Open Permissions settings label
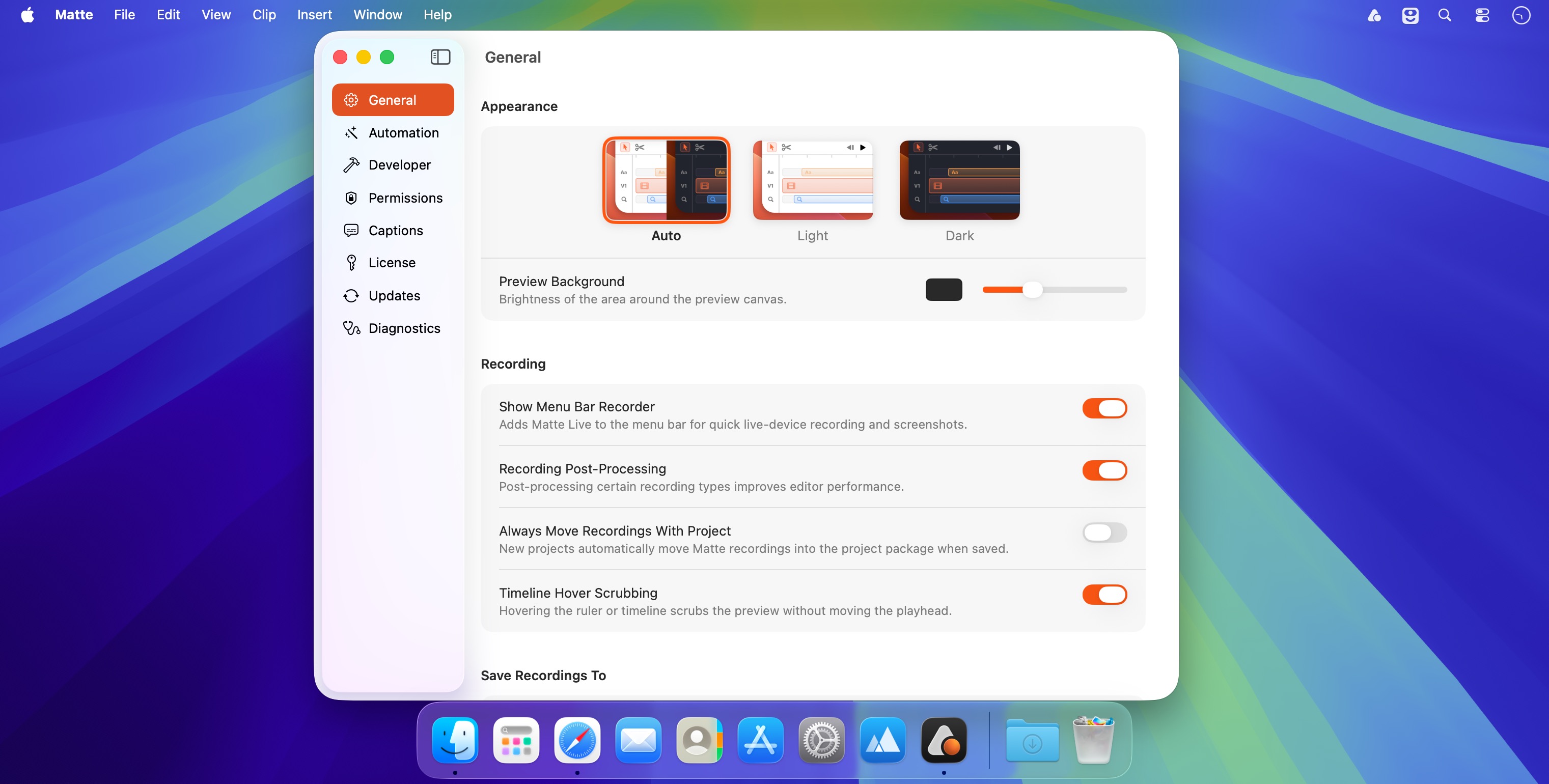The width and height of the screenshot is (1549, 784). [405, 198]
